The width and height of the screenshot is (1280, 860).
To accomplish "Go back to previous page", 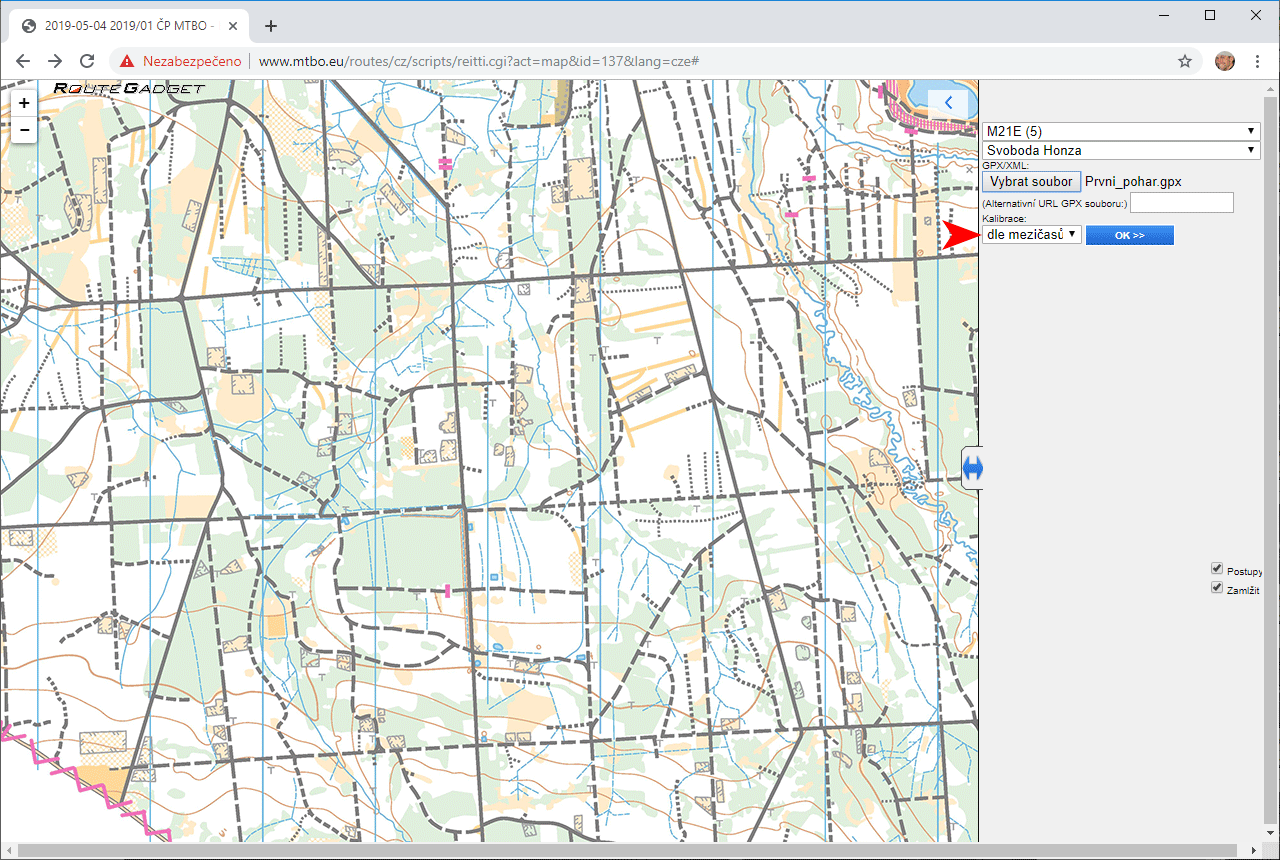I will point(24,61).
